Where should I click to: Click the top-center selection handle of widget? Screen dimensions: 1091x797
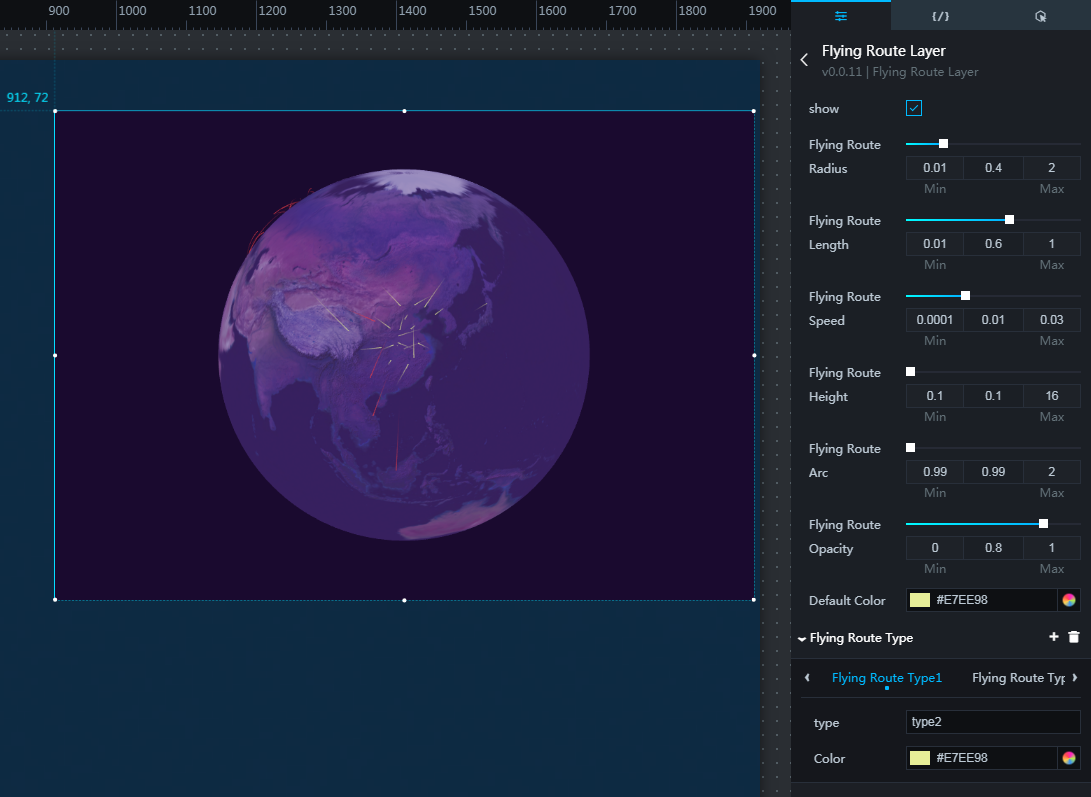(x=404, y=111)
